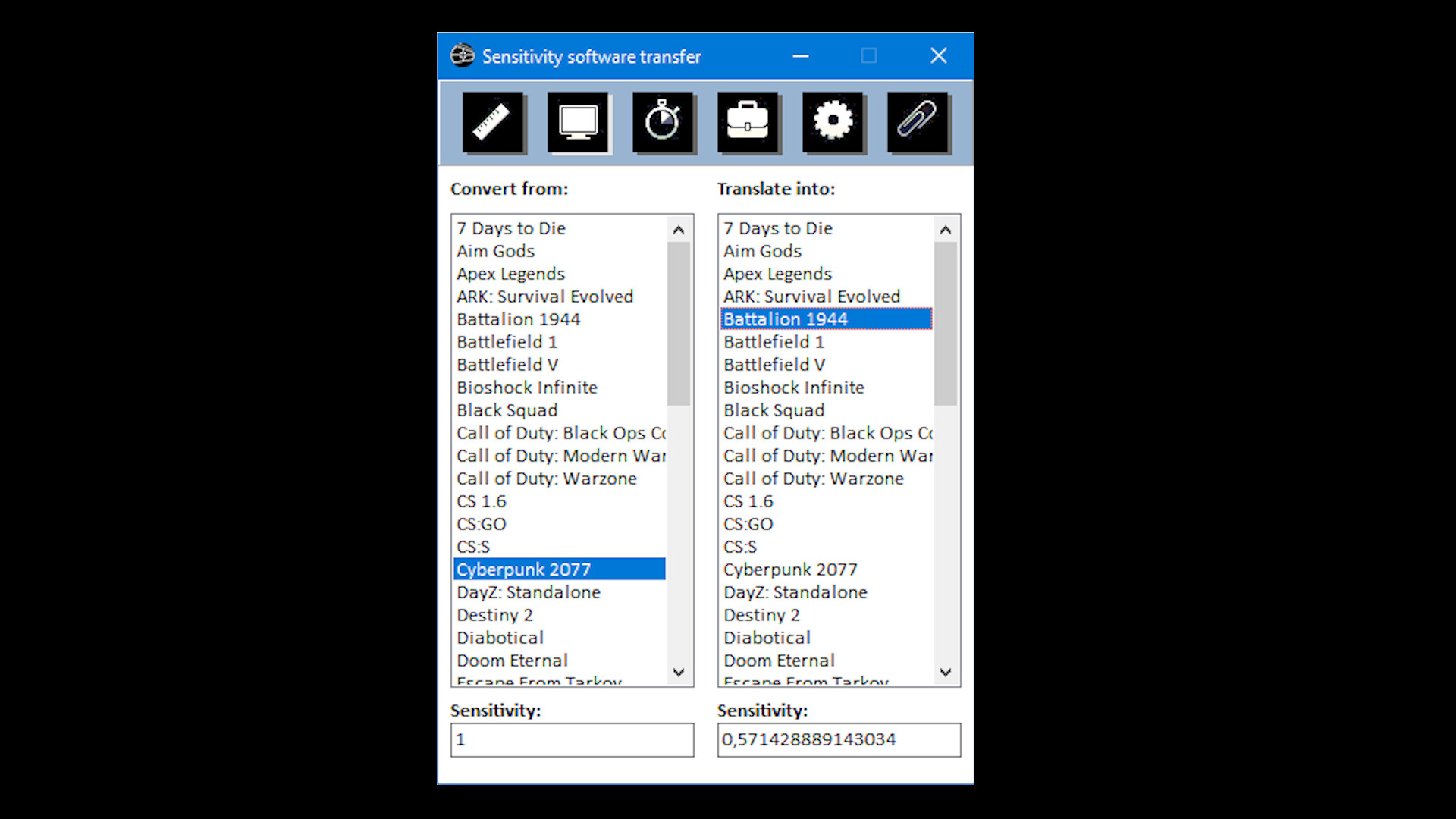Click the left Sensitivity input field
1456x819 pixels.
click(x=572, y=739)
